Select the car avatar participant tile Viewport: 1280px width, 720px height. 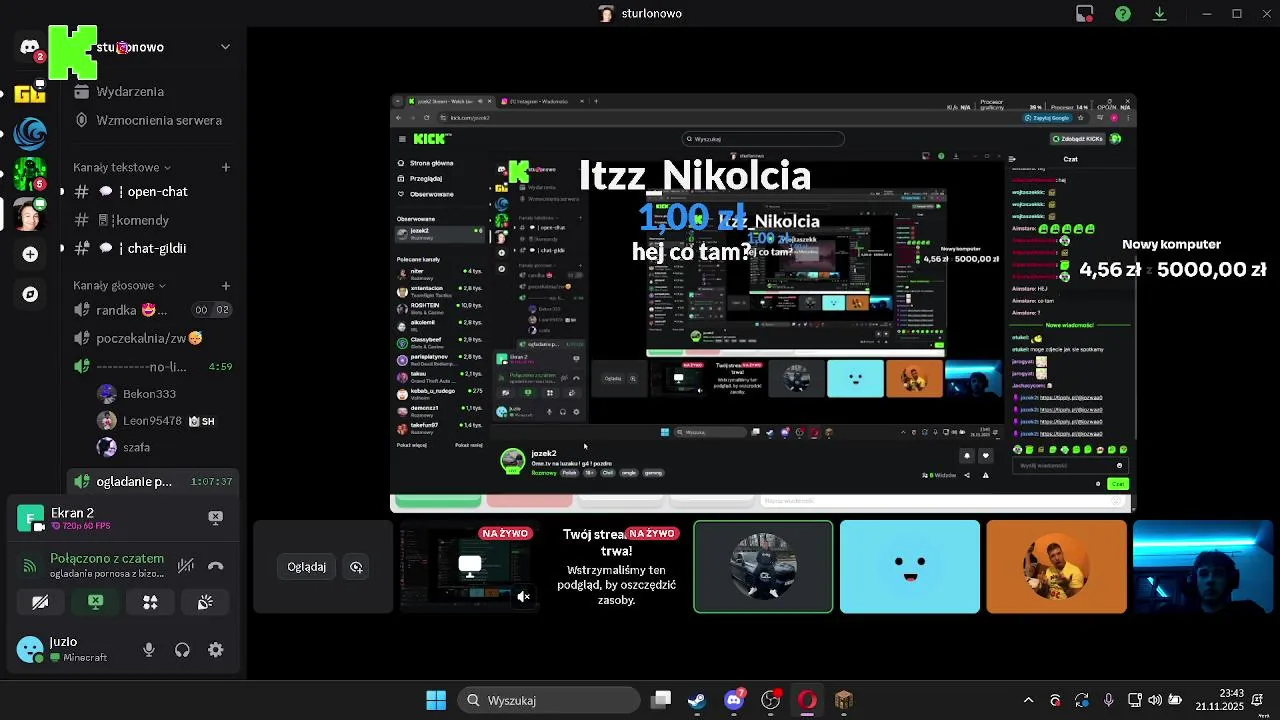pos(763,567)
